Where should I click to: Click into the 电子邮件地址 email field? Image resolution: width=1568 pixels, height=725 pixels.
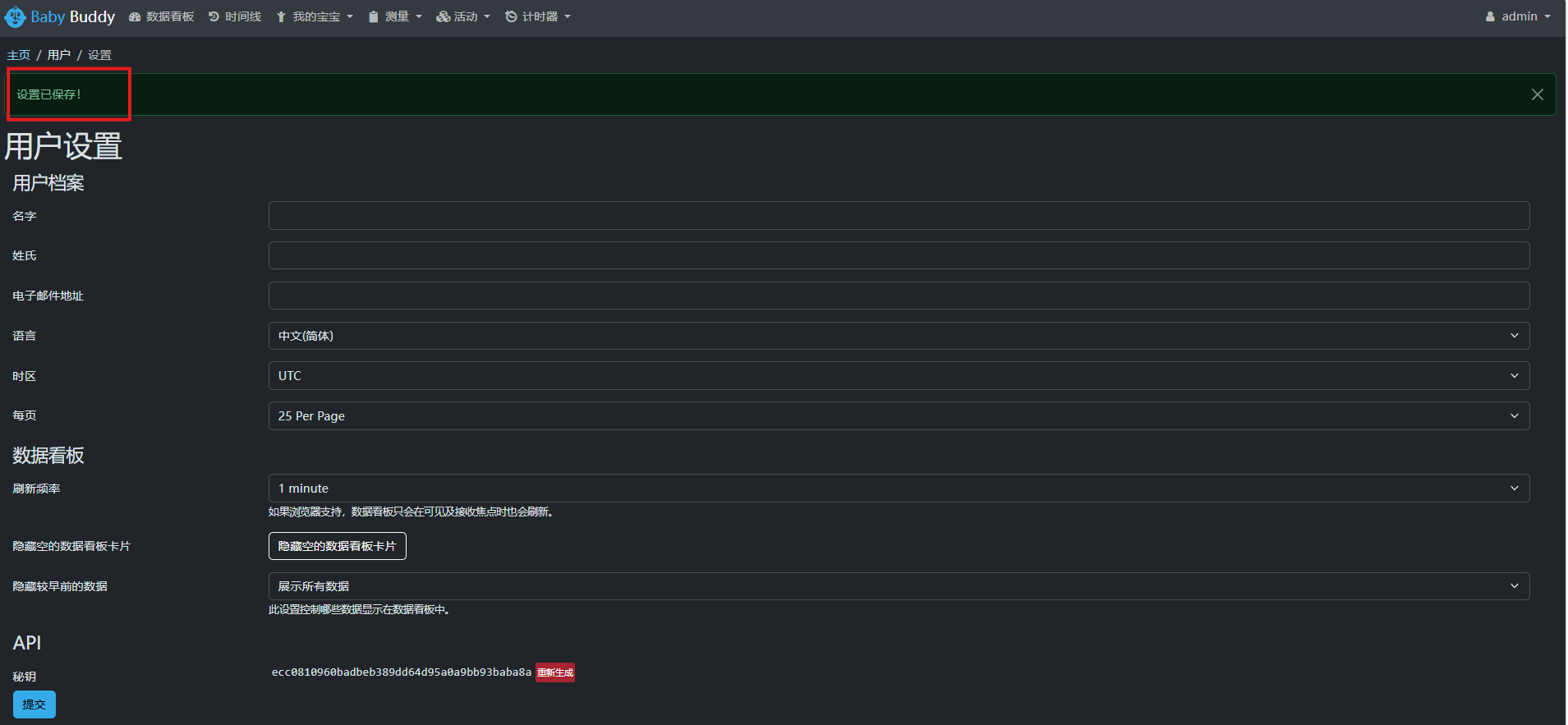tap(899, 296)
